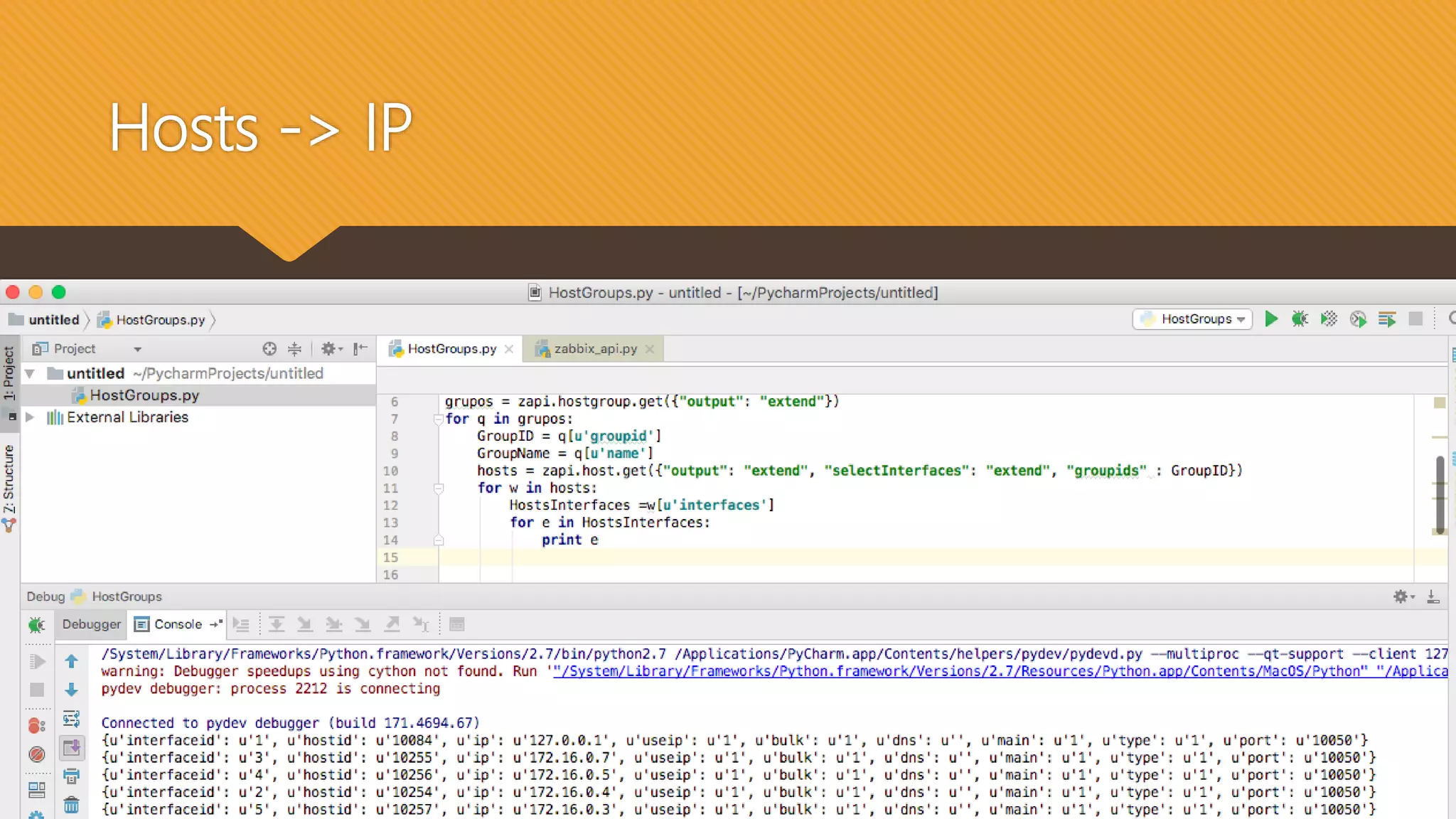
Task: Collapse the untitled project tree node
Action: point(30,373)
